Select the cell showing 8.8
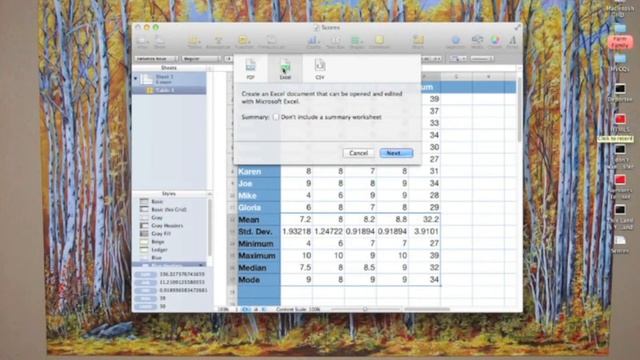Viewport: 640px width, 360px height. click(392, 220)
